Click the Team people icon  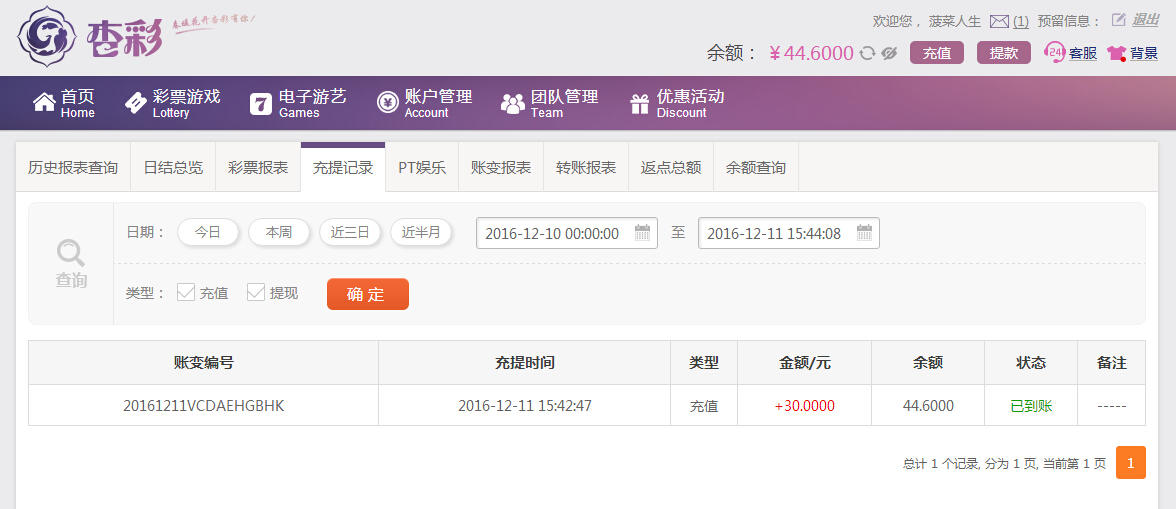point(513,103)
